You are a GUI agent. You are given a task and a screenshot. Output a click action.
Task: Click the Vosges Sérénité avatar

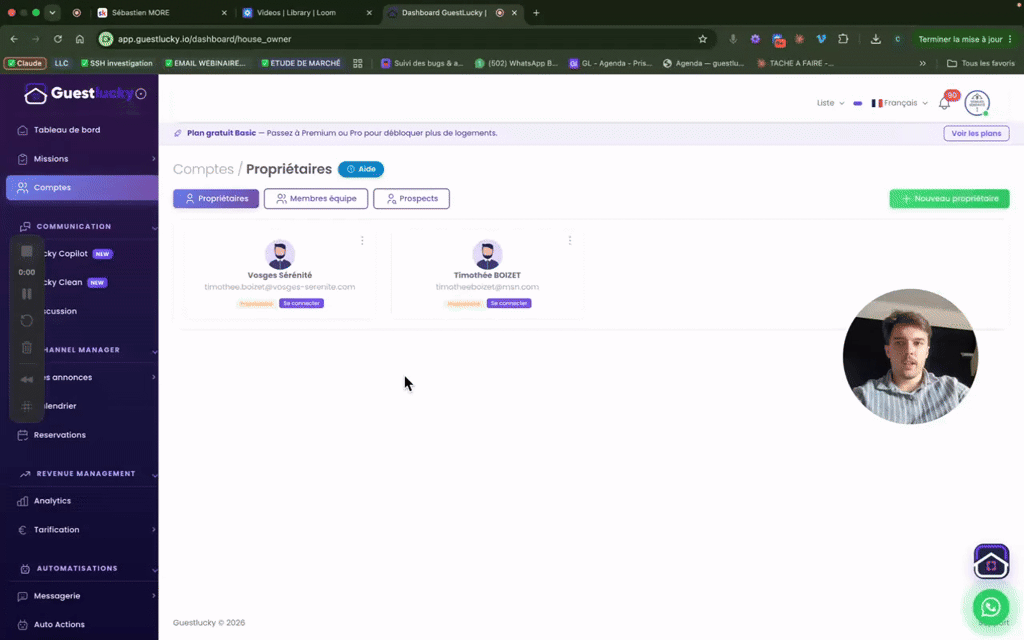pyautogui.click(x=280, y=255)
